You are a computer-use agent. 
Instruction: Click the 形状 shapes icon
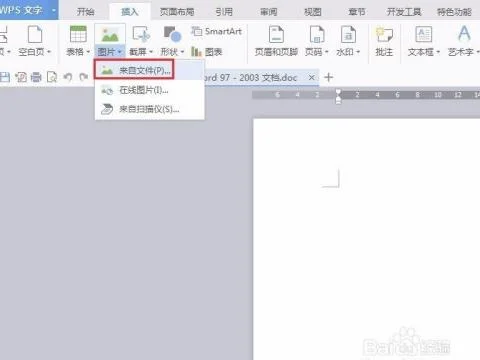[x=172, y=34]
